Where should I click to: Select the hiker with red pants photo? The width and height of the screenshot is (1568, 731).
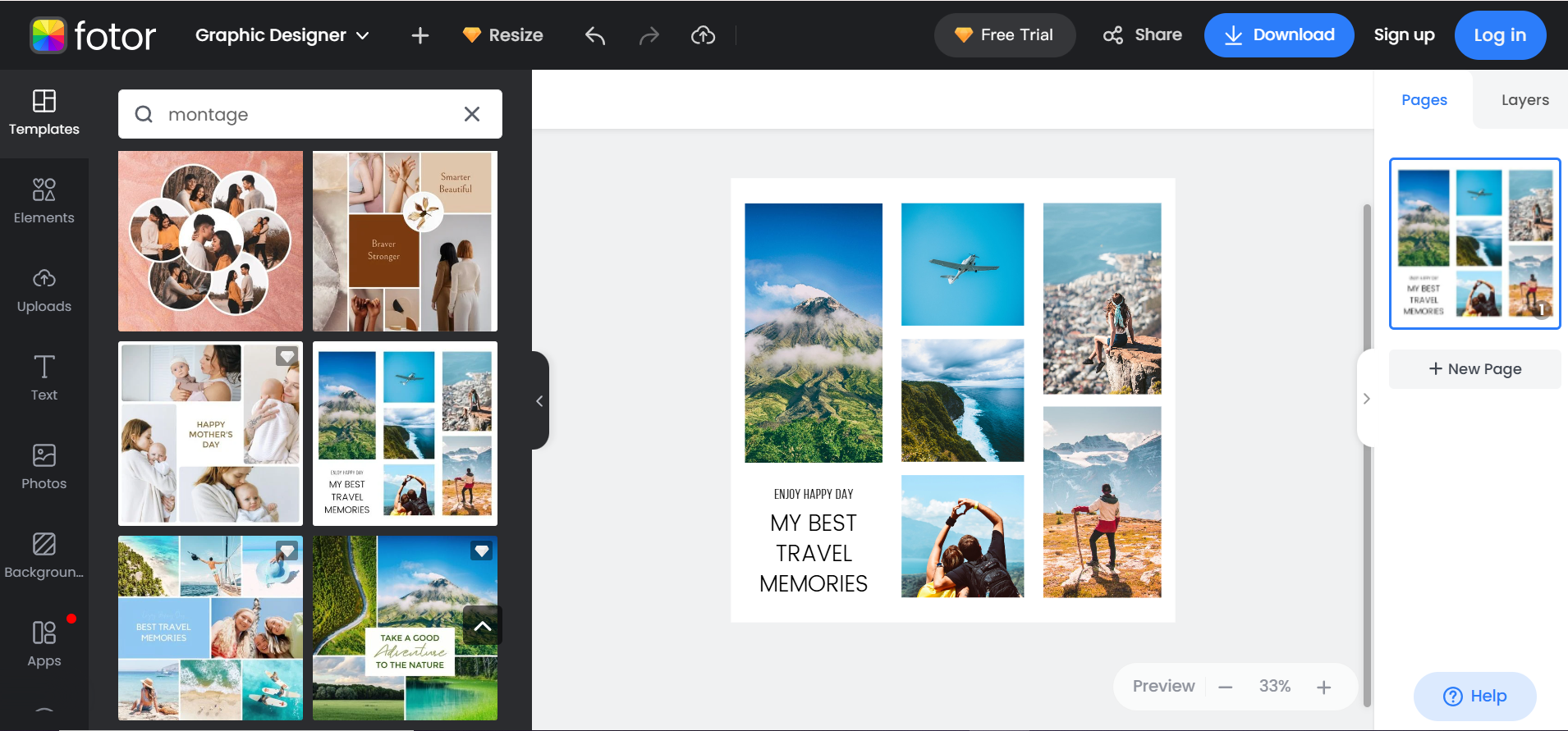[1103, 502]
